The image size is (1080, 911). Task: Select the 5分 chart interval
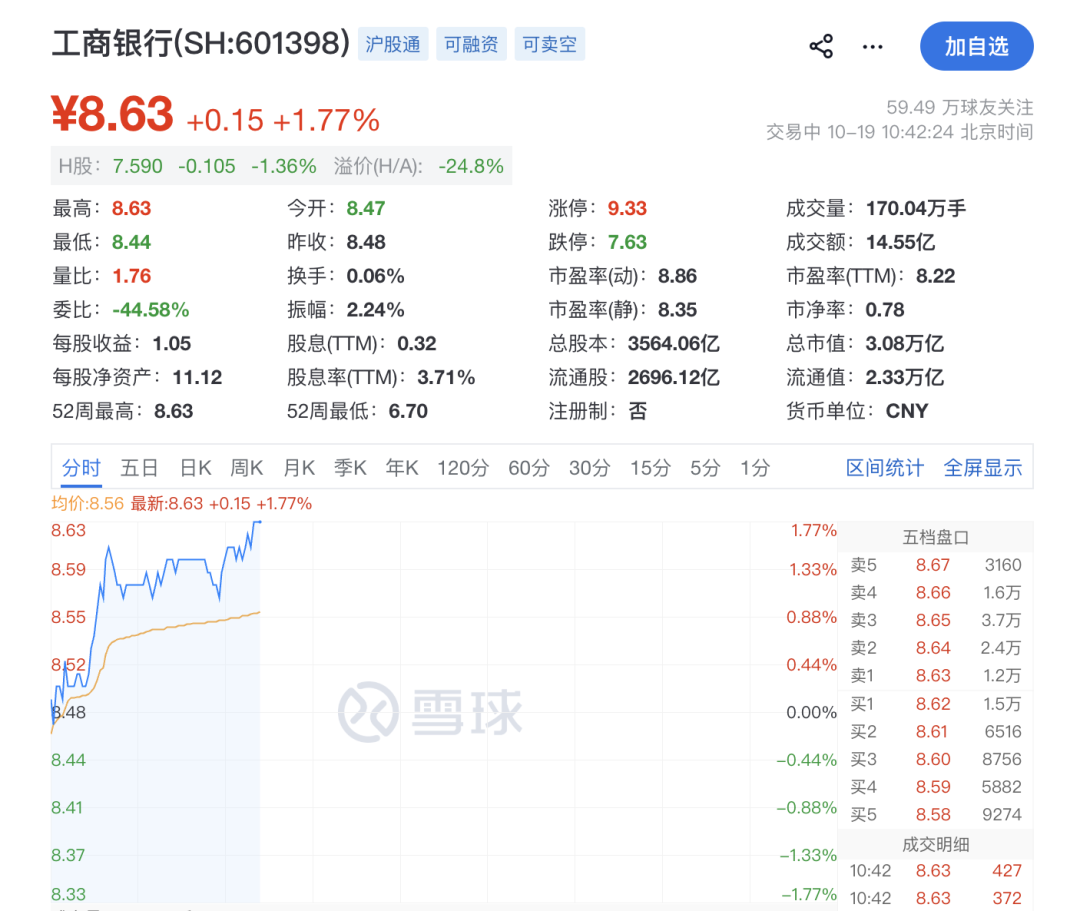[x=705, y=468]
